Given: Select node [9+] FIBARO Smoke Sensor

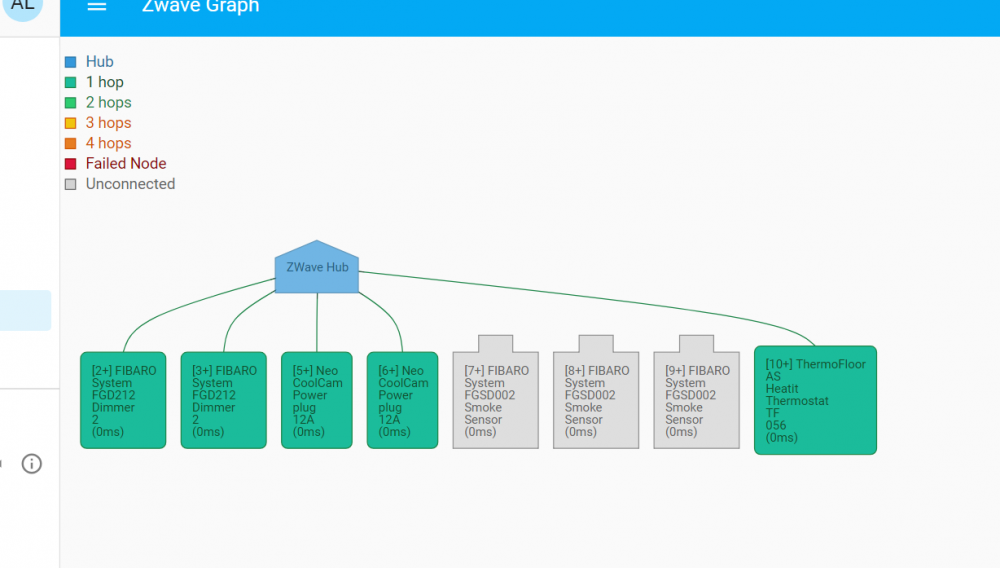Looking at the screenshot, I should coord(696,400).
